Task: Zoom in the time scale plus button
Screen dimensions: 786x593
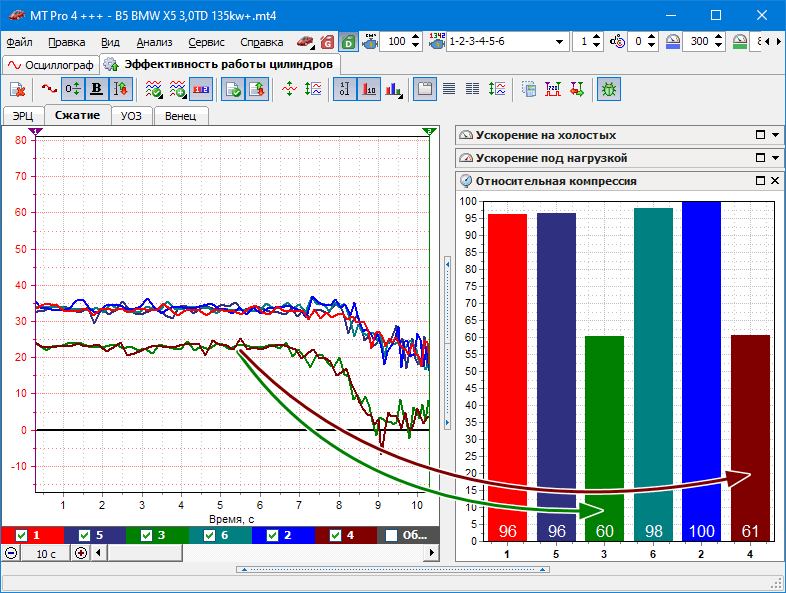Action: pos(81,553)
